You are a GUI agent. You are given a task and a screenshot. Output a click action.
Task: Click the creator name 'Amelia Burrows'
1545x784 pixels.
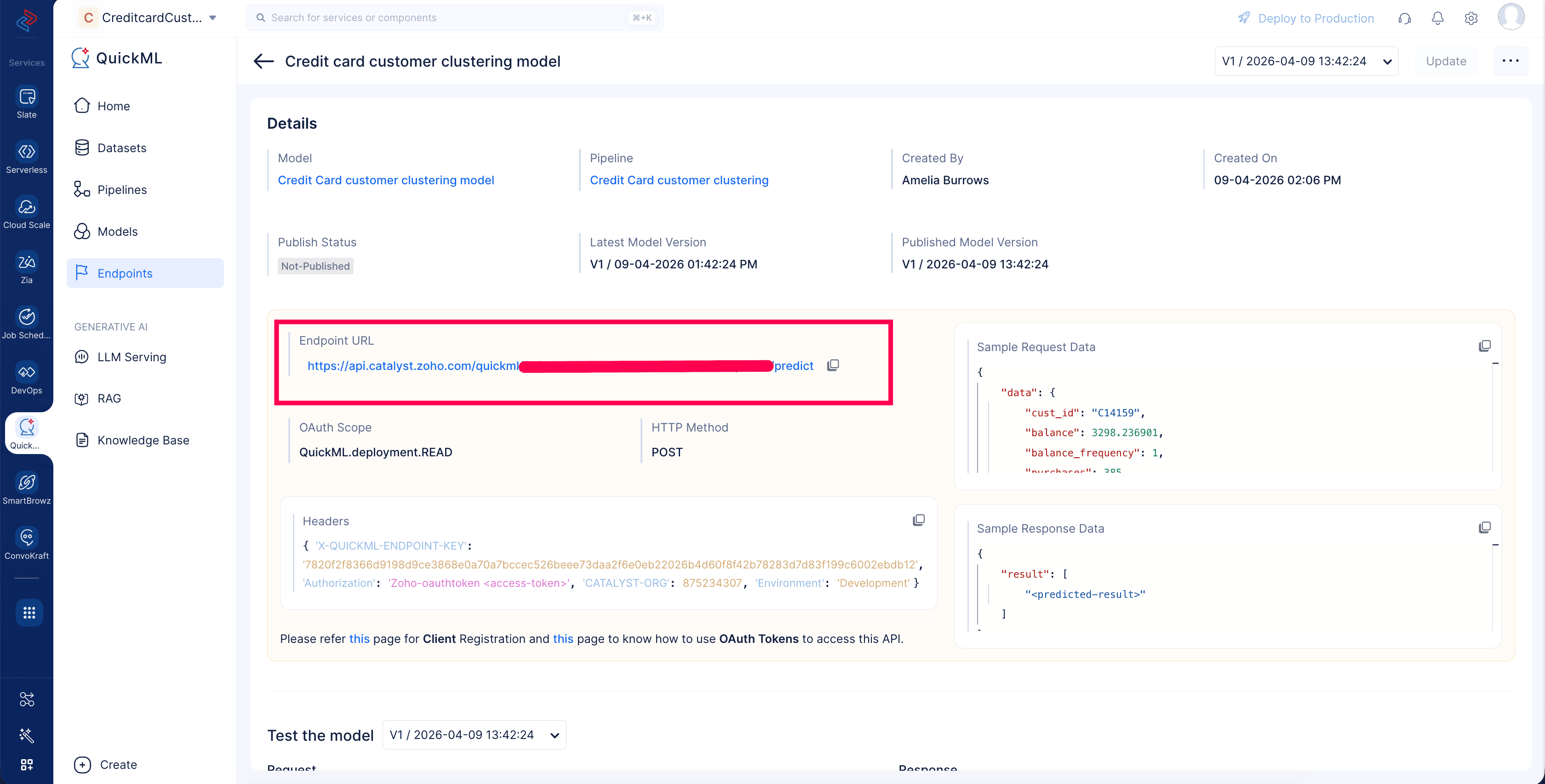coord(945,180)
